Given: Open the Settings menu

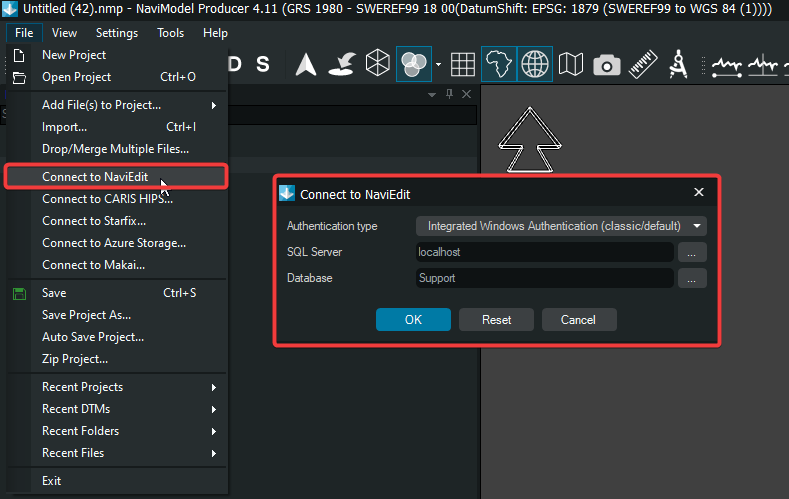Looking at the screenshot, I should click(117, 33).
